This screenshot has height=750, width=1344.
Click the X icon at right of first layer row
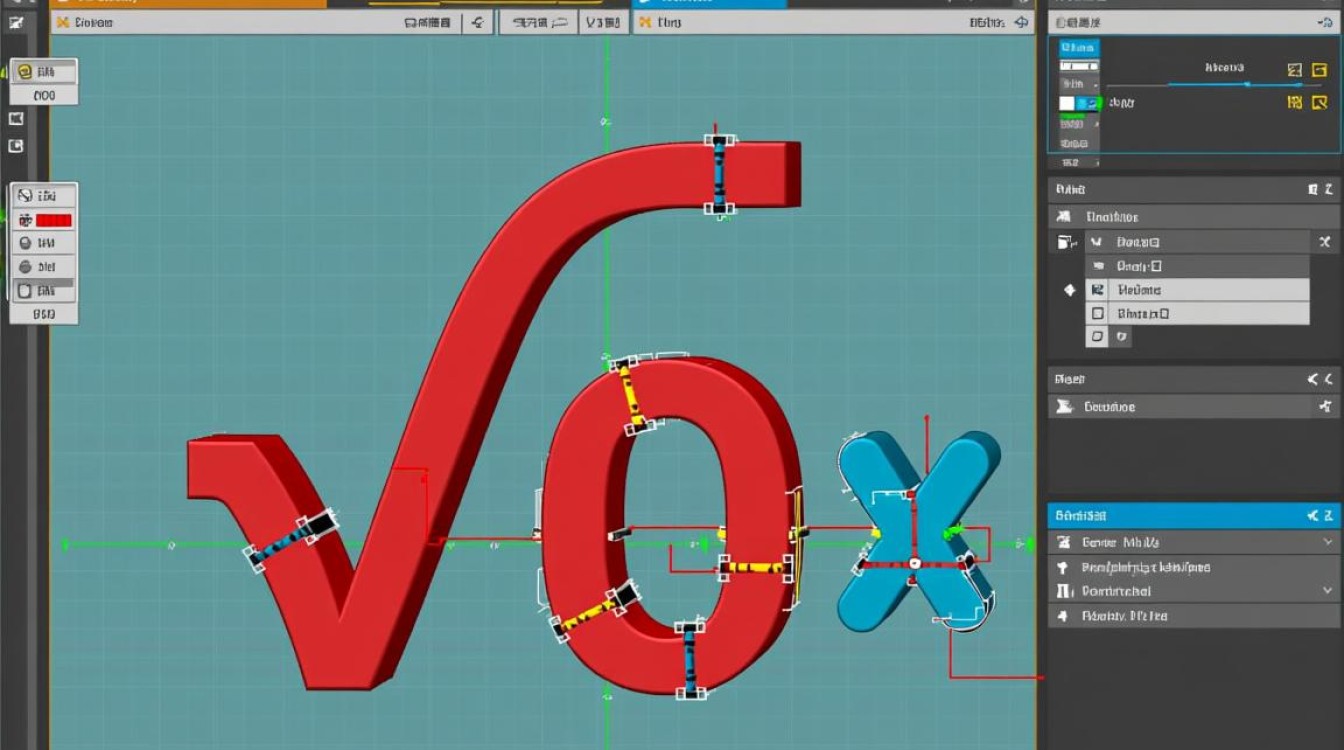[x=1324, y=242]
